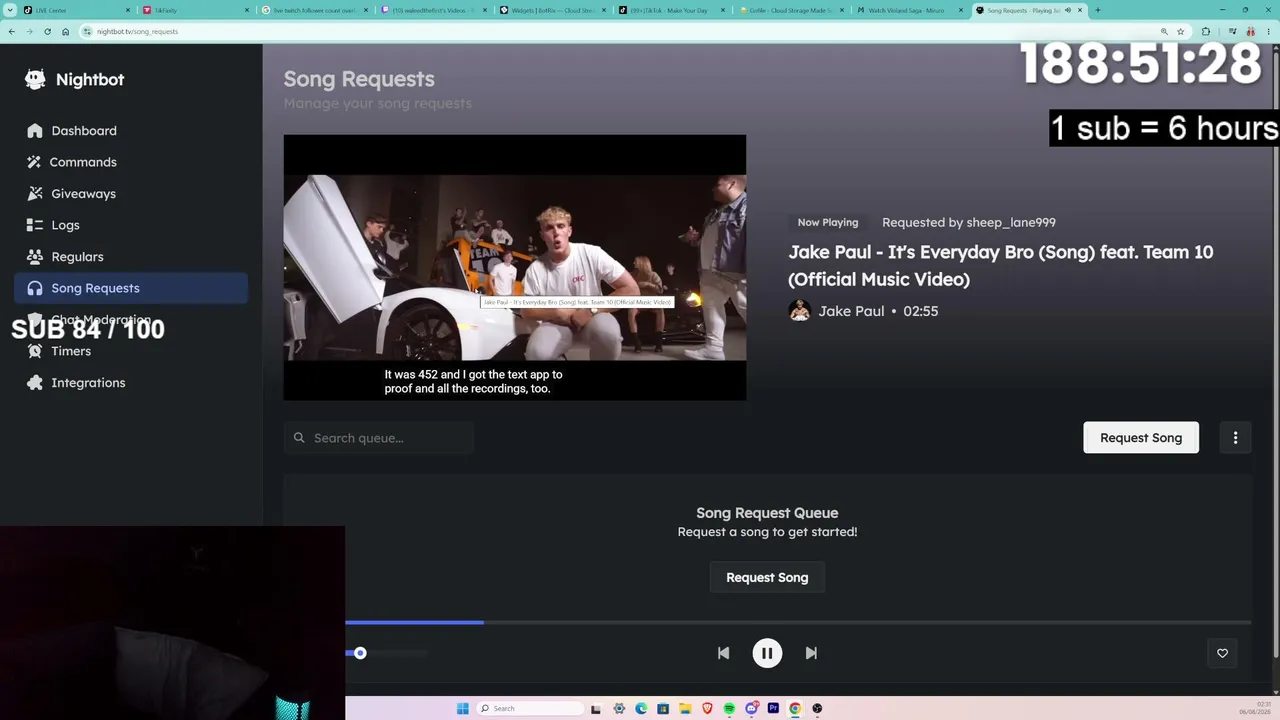Image resolution: width=1280 pixels, height=720 pixels.
Task: Open Microsoft Edge from the taskbar
Action: point(641,708)
